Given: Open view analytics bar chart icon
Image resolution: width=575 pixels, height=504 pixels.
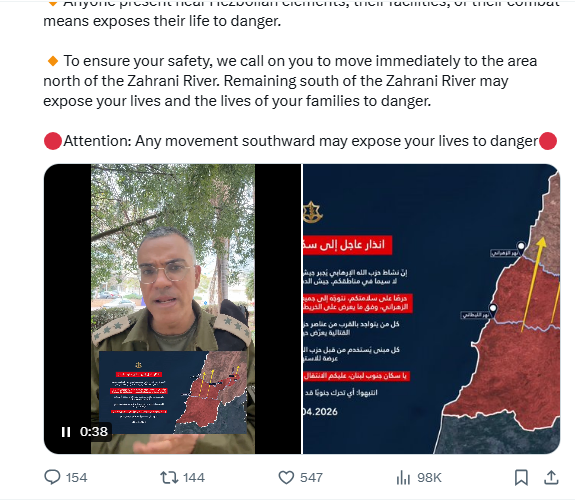Looking at the screenshot, I should pos(403,477).
